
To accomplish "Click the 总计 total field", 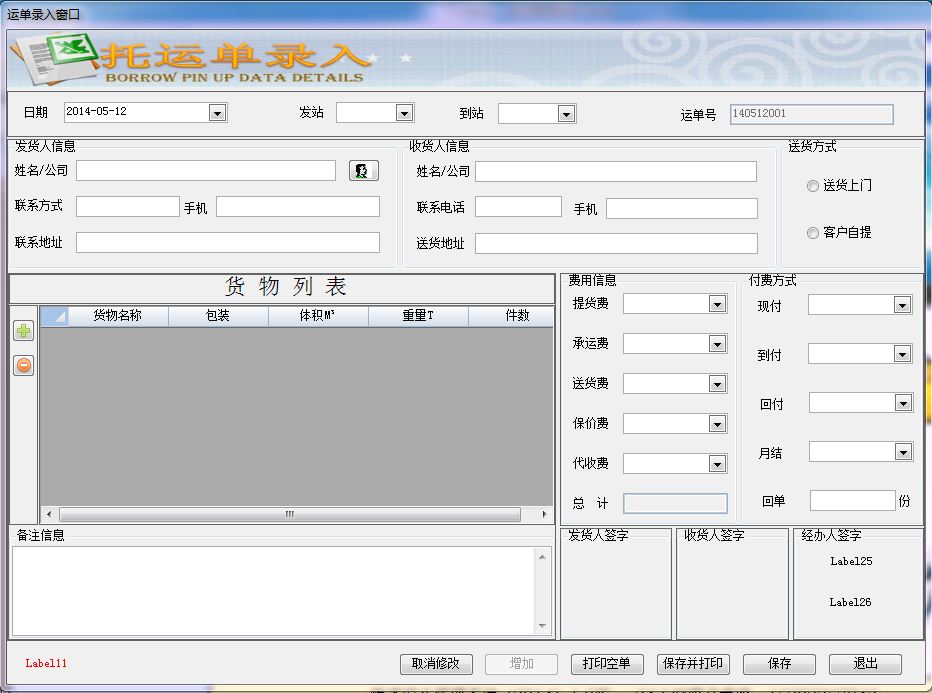I will click(675, 503).
